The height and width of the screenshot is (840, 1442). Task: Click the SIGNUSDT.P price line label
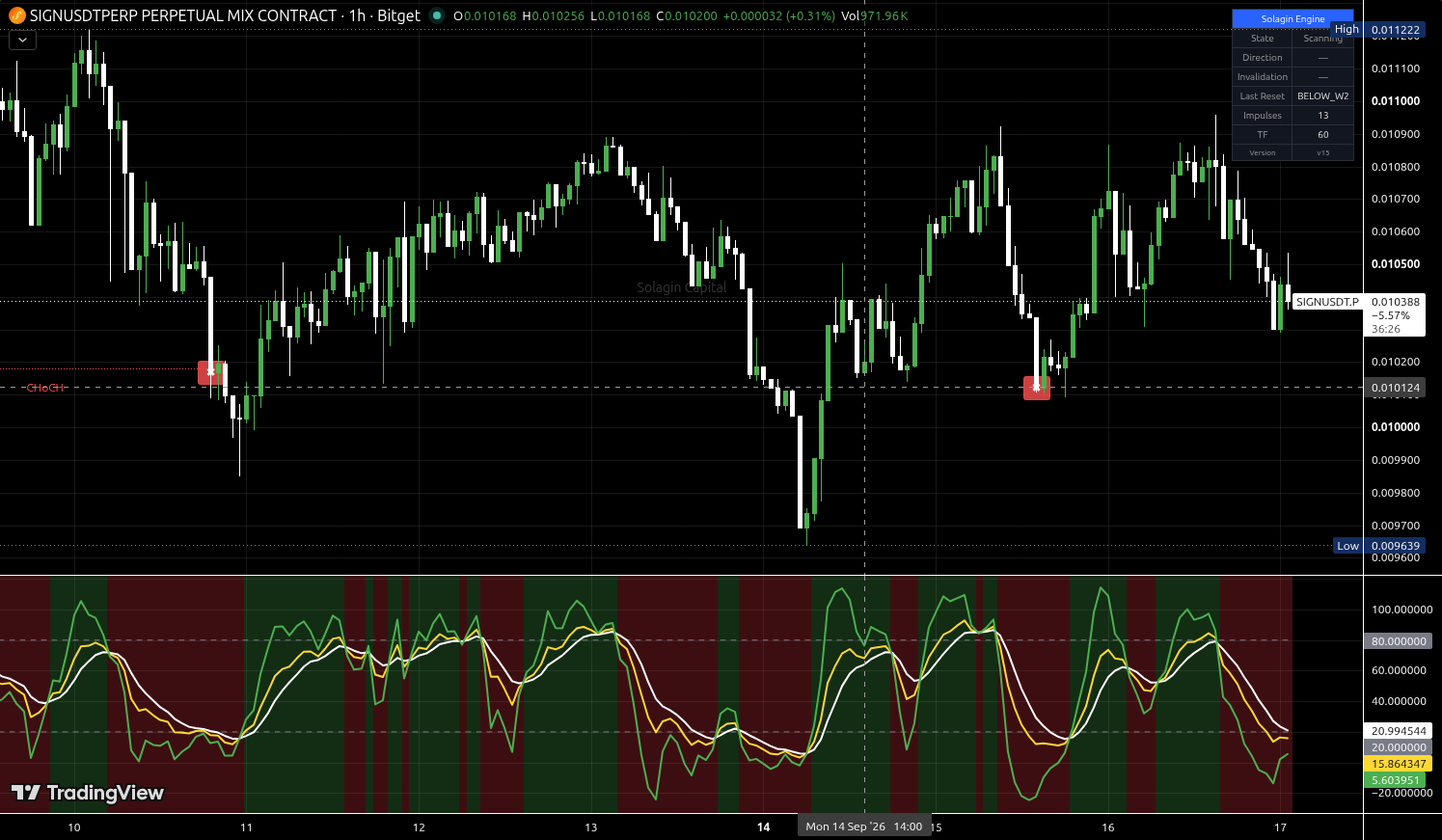pyautogui.click(x=1327, y=302)
